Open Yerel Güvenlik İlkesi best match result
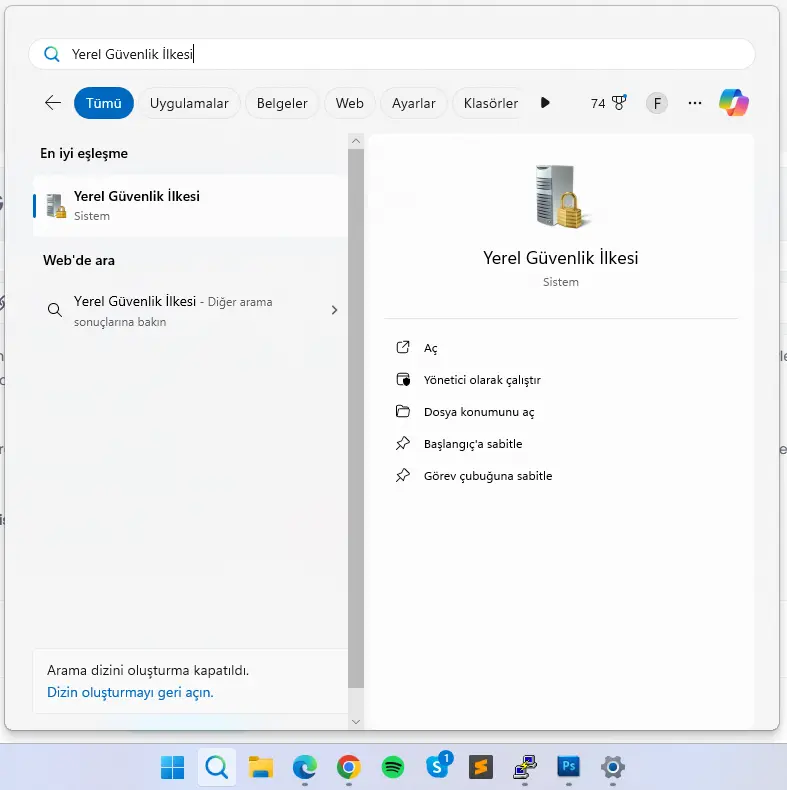The image size is (787, 790). tap(190, 206)
